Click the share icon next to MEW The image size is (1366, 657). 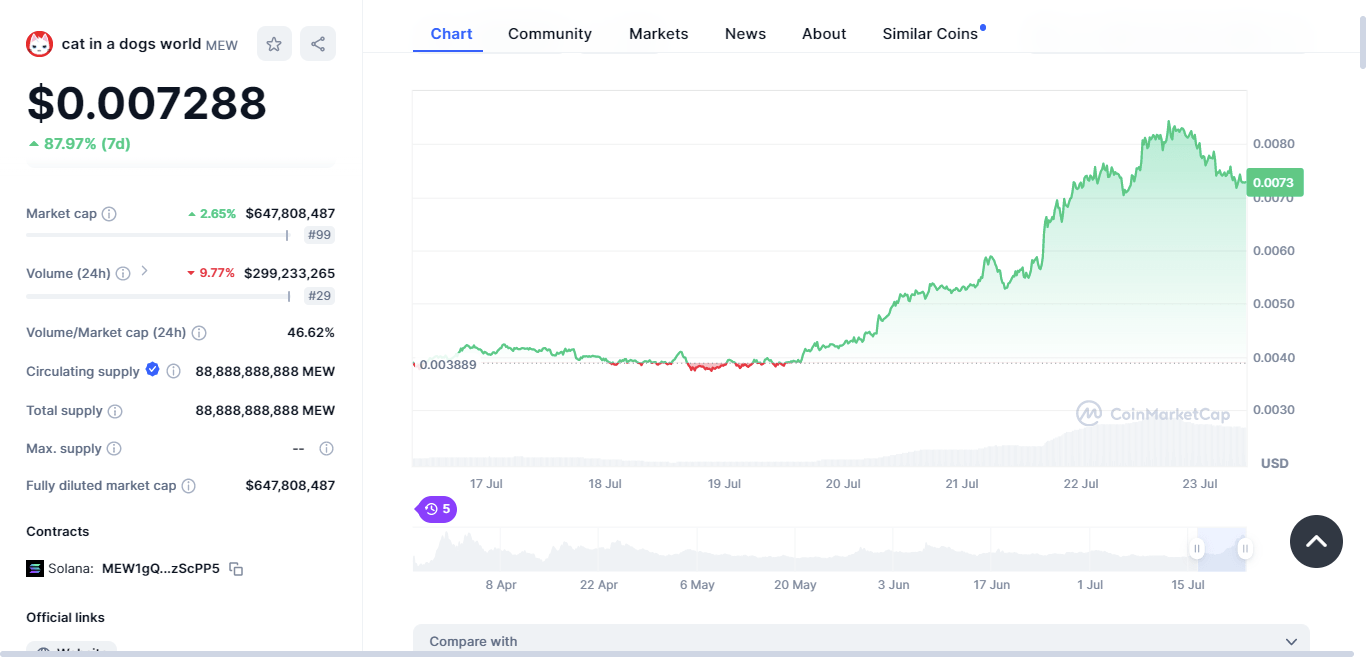tap(318, 44)
